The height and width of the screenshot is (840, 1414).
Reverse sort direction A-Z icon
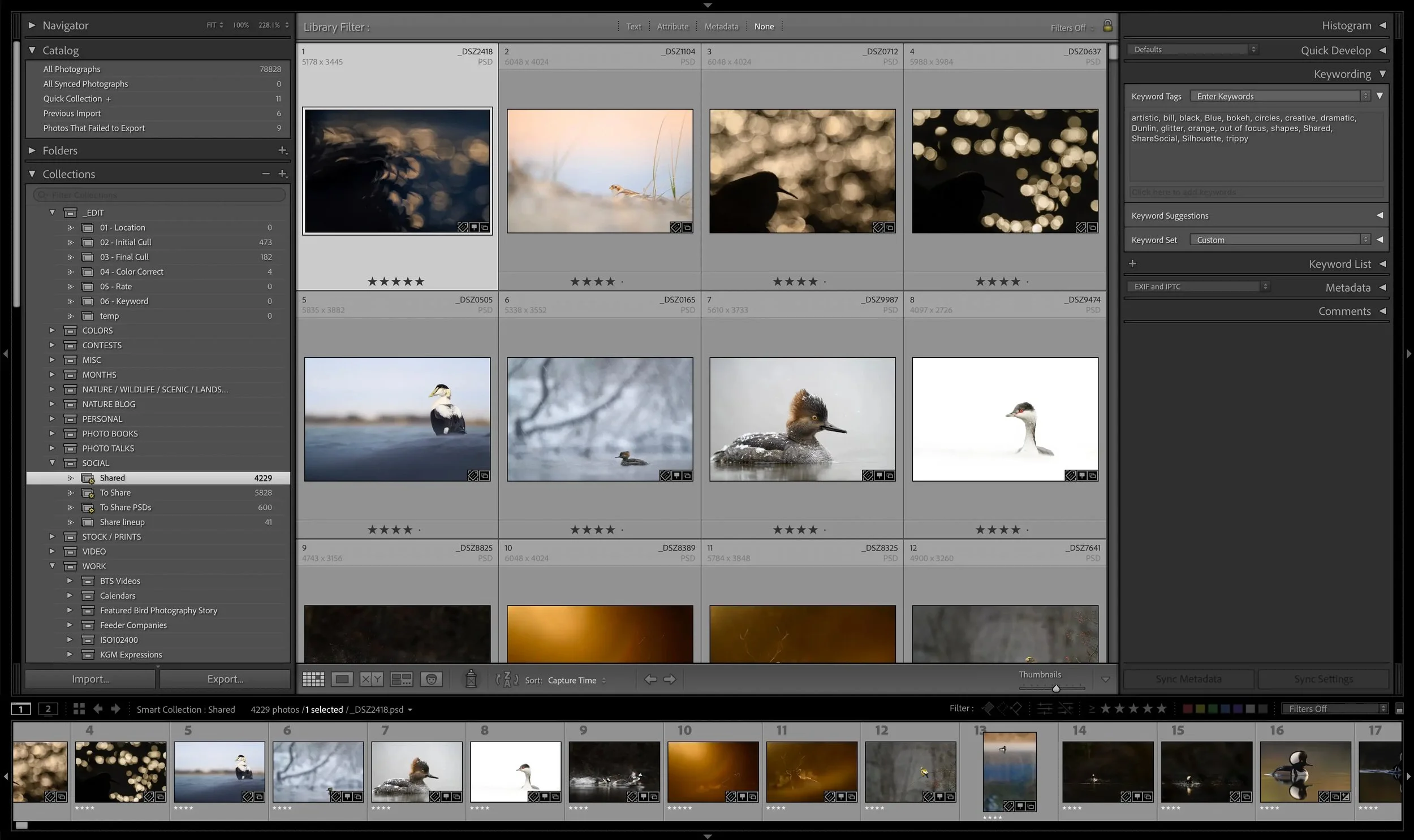[507, 679]
